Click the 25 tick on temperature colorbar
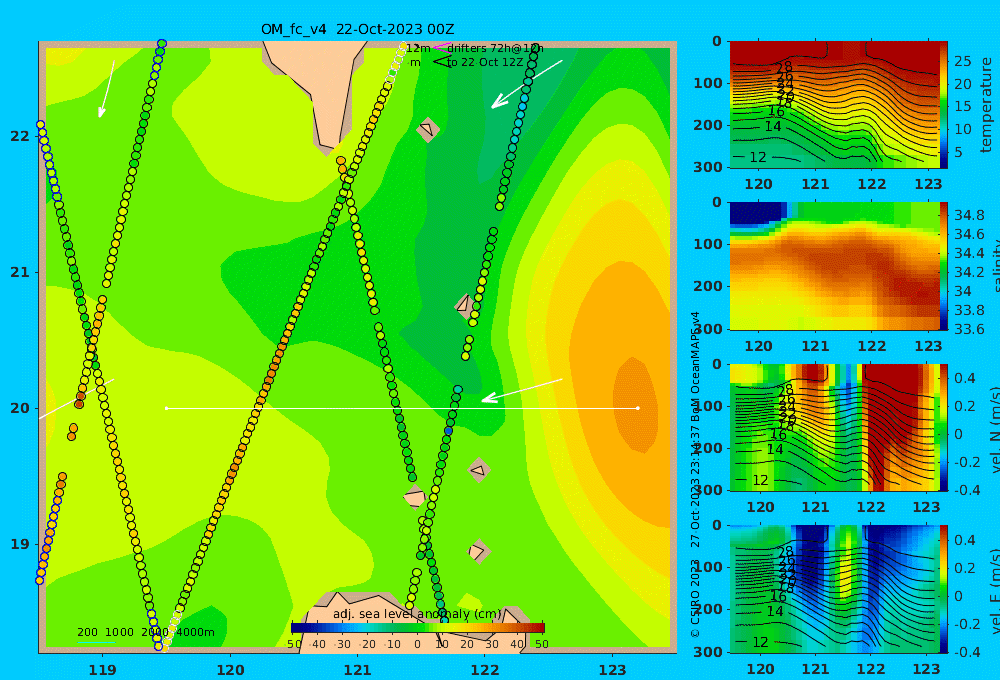This screenshot has width=1000, height=680. click(962, 62)
